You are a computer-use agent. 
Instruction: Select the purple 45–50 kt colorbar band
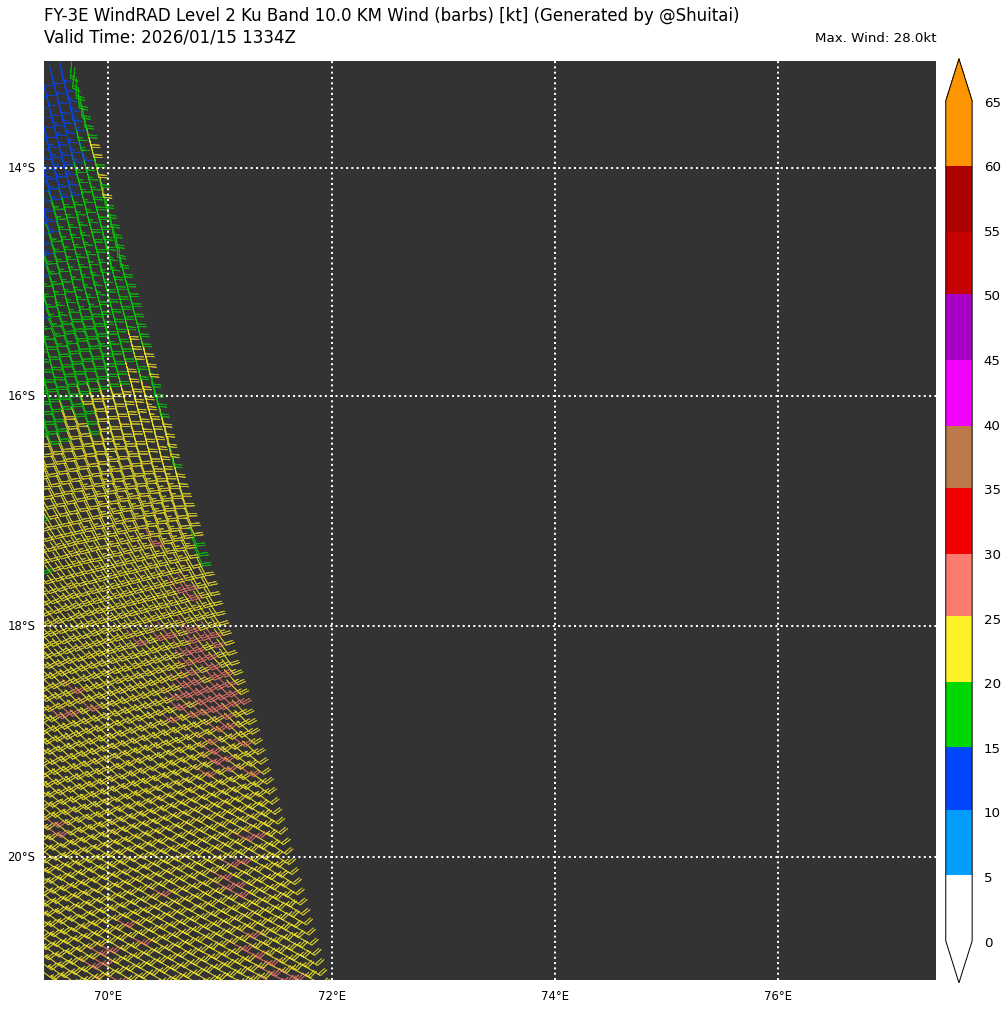958,327
